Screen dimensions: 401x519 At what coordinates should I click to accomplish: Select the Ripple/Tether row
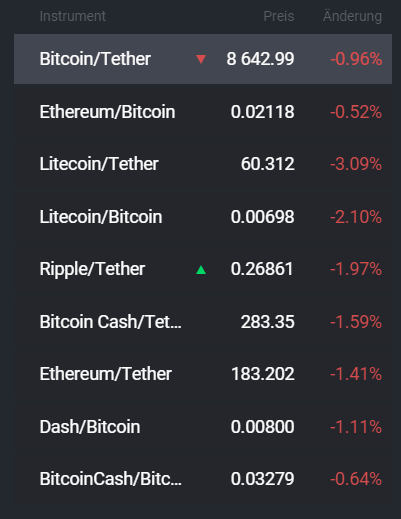(x=203, y=269)
